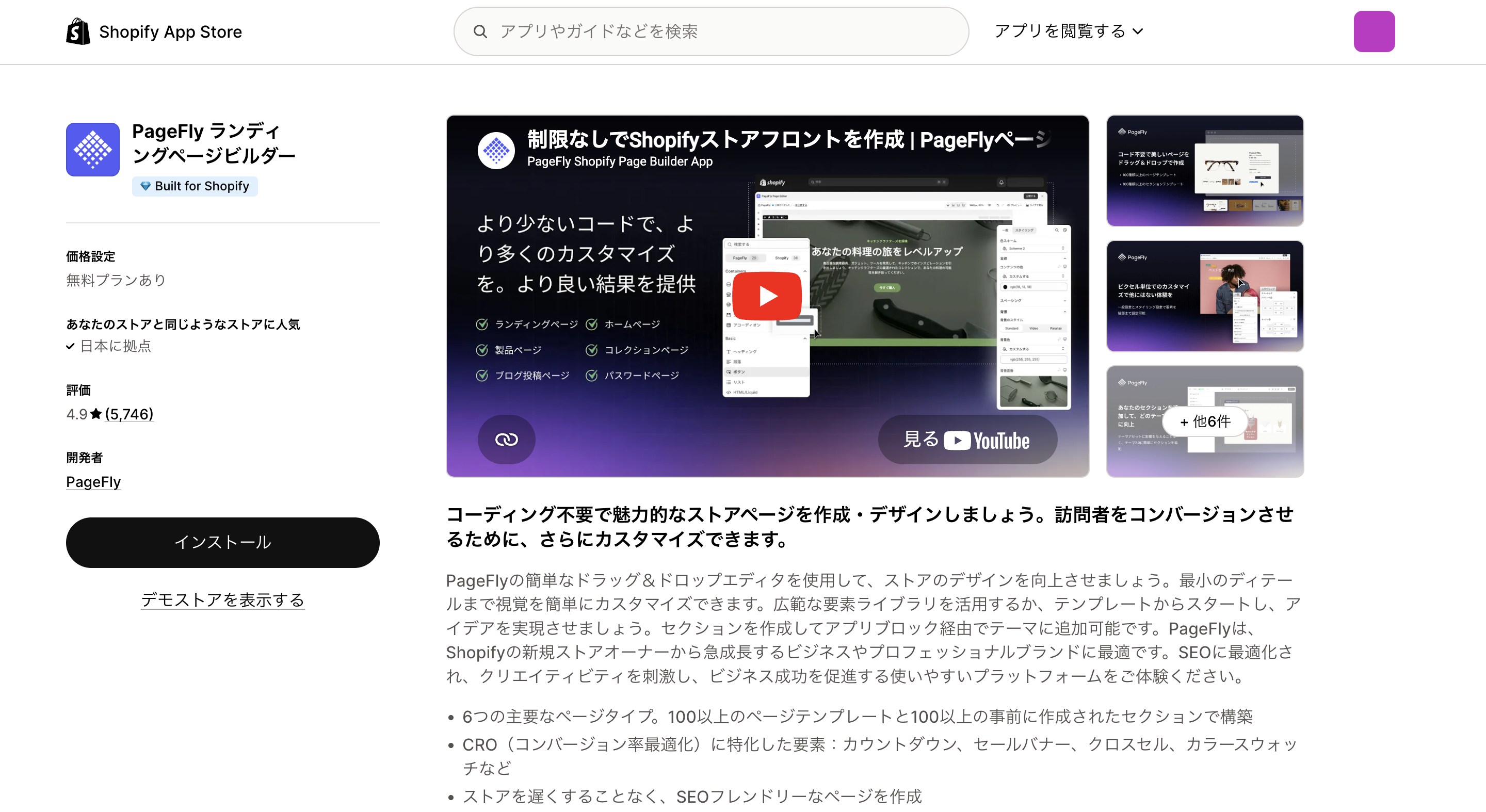Open the PageFly developer page
This screenshot has height=812, width=1486.
point(93,482)
